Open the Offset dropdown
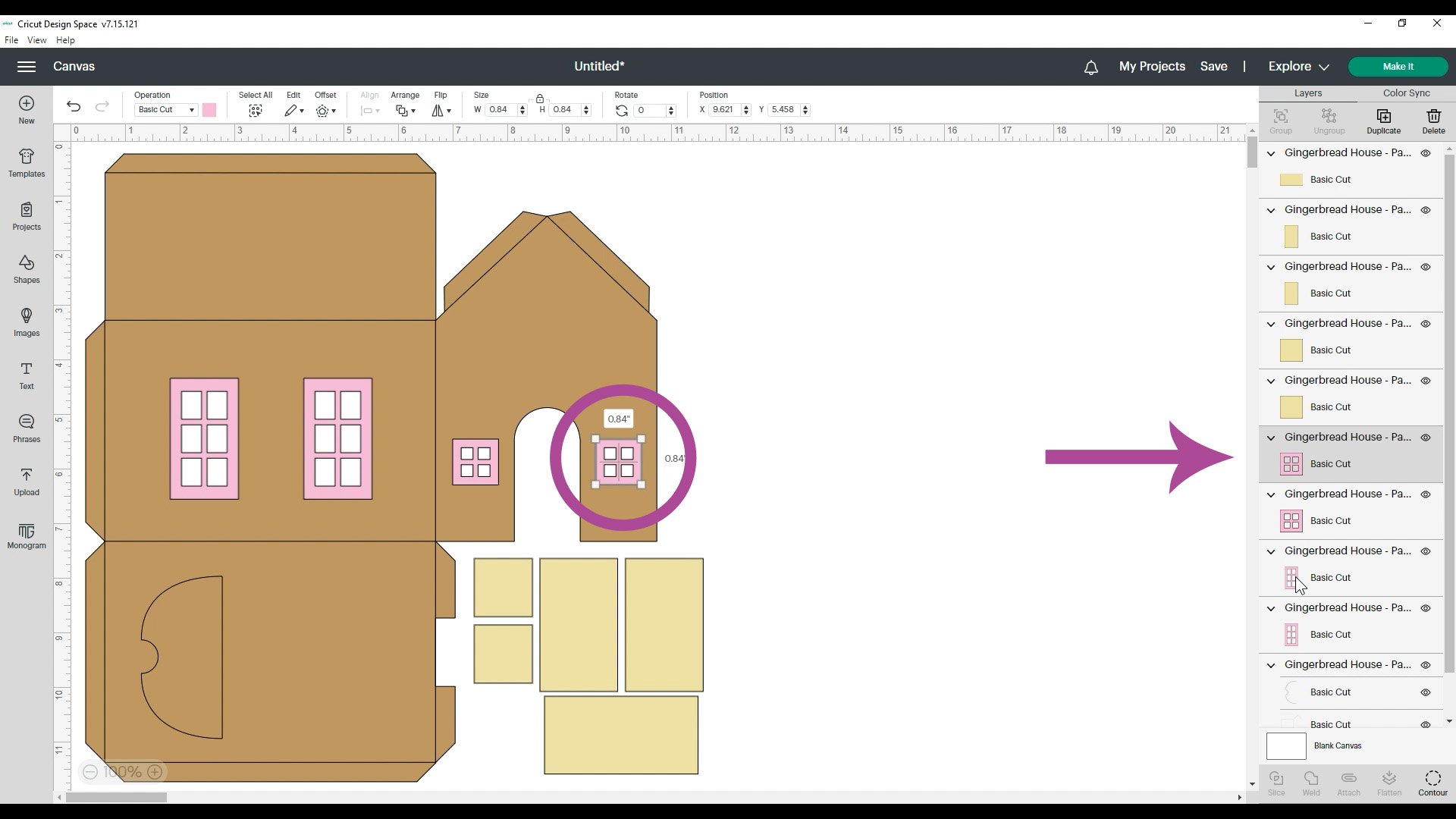Viewport: 1456px width, 819px height. click(x=326, y=111)
